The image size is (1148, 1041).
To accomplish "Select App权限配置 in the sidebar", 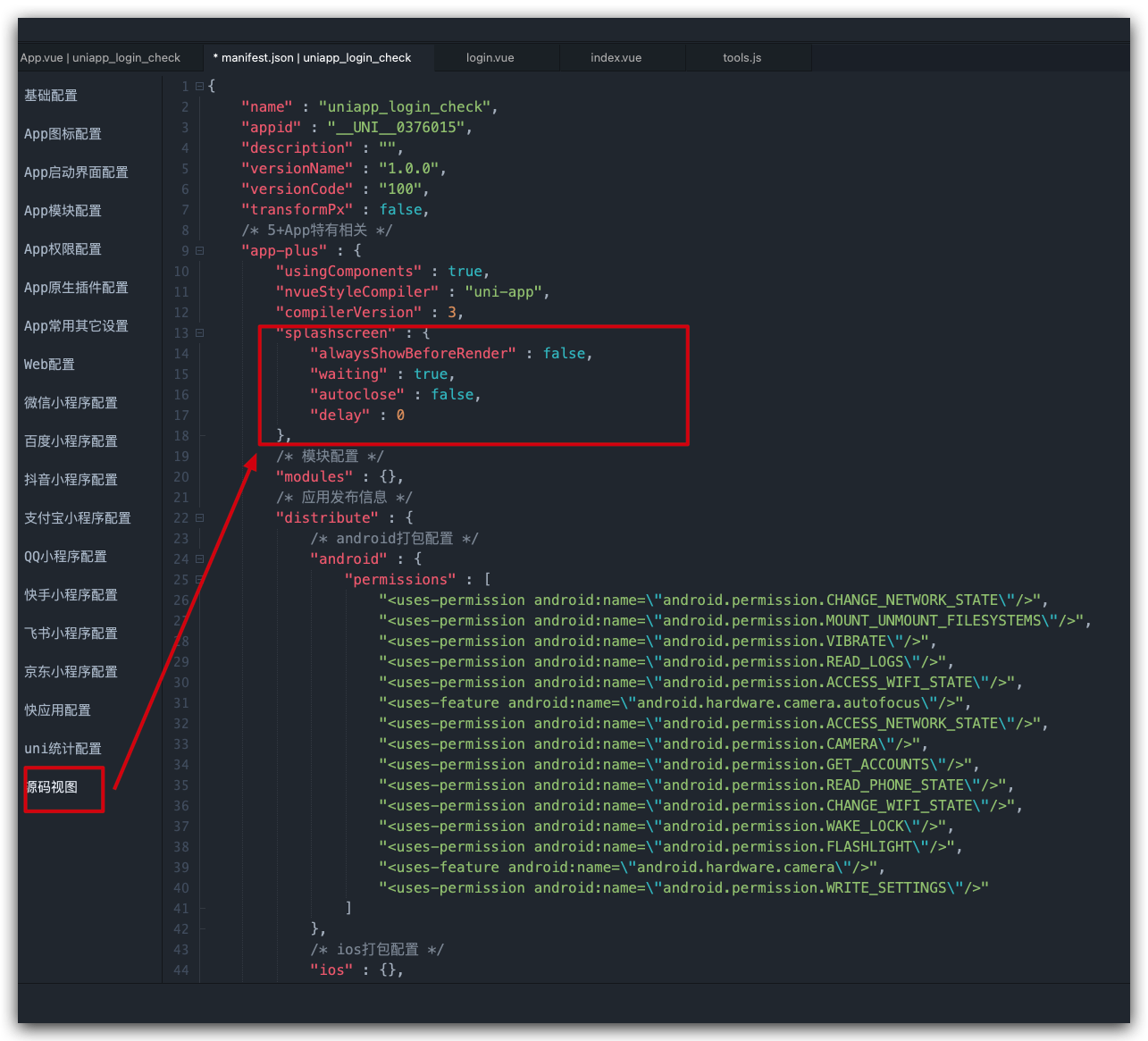I will [63, 249].
